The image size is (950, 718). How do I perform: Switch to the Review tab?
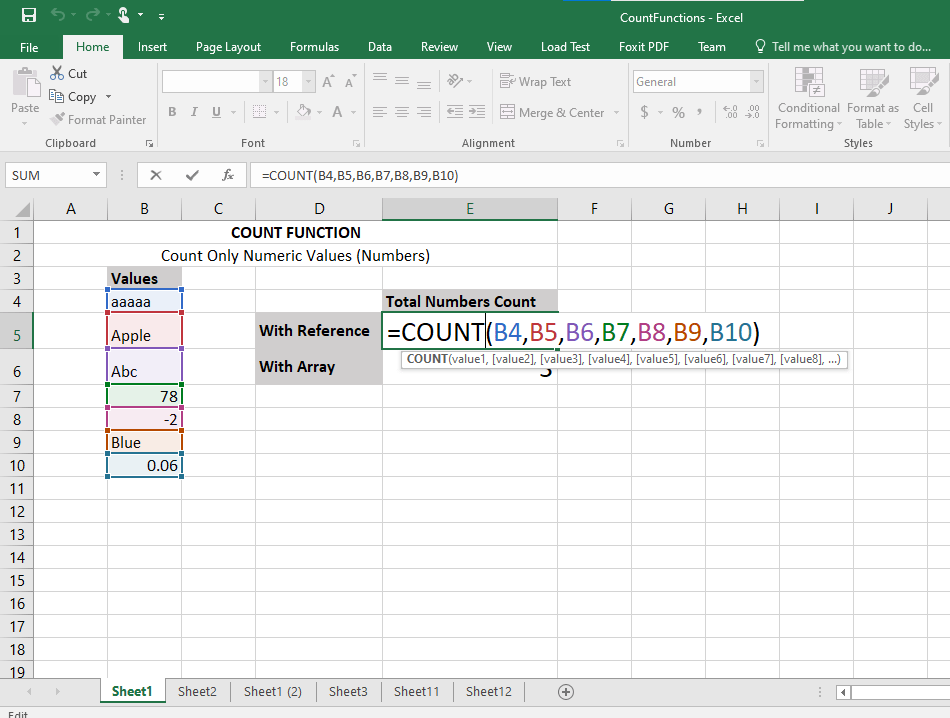pyautogui.click(x=439, y=47)
